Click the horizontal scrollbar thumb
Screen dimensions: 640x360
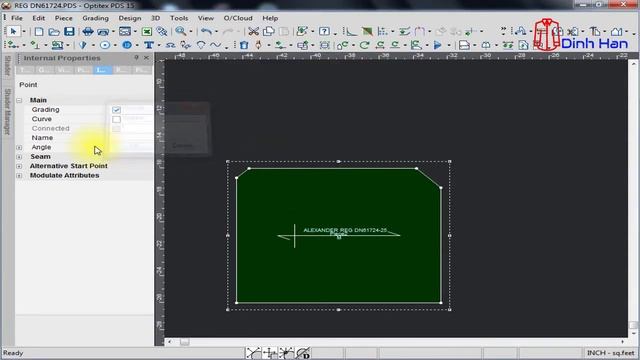tap(184, 342)
